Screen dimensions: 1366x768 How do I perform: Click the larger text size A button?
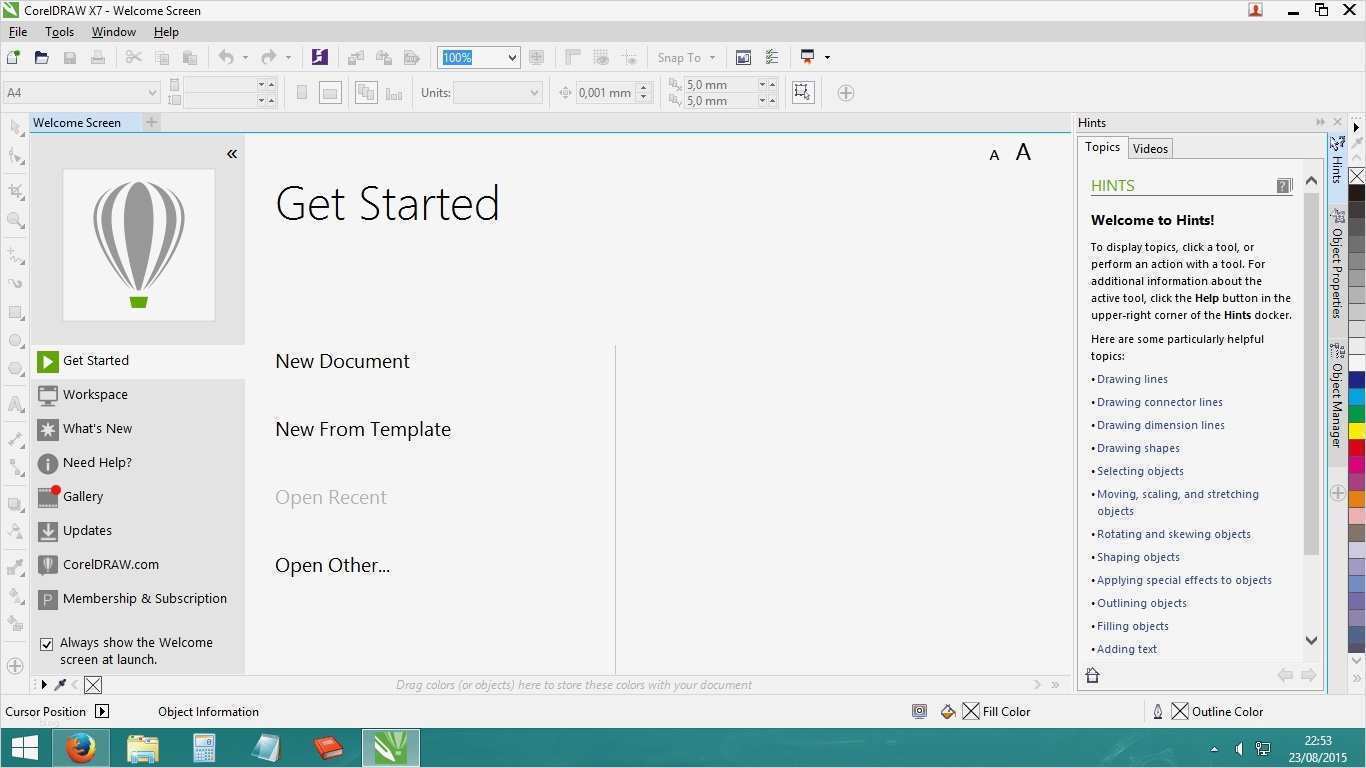[x=1023, y=153]
